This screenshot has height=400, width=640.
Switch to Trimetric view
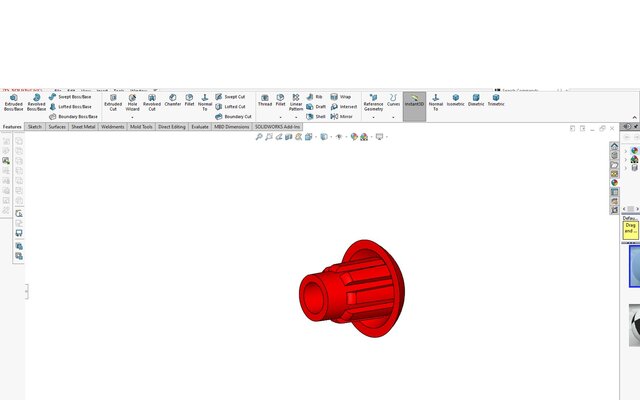coord(496,100)
